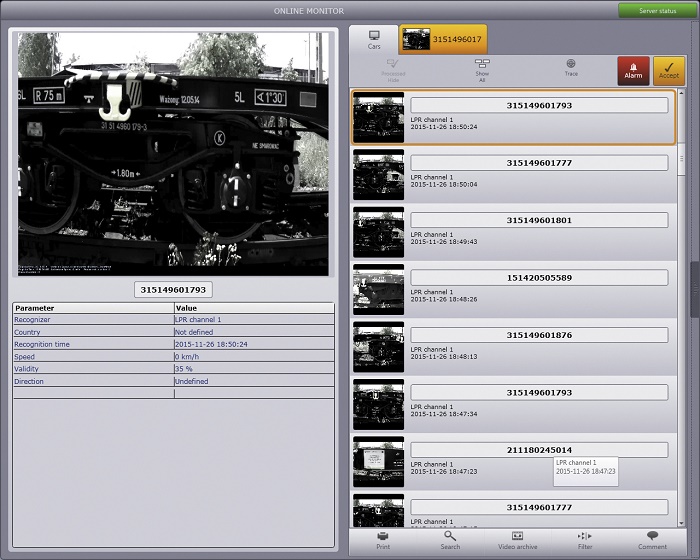
Task: Select the 3151496017 tab
Action: (443, 40)
